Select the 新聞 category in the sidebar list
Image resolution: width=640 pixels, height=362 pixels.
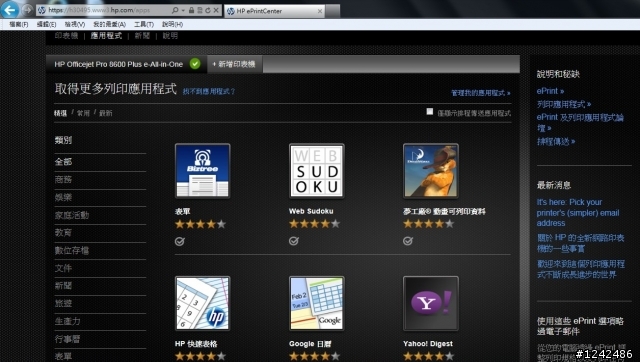tap(63, 286)
